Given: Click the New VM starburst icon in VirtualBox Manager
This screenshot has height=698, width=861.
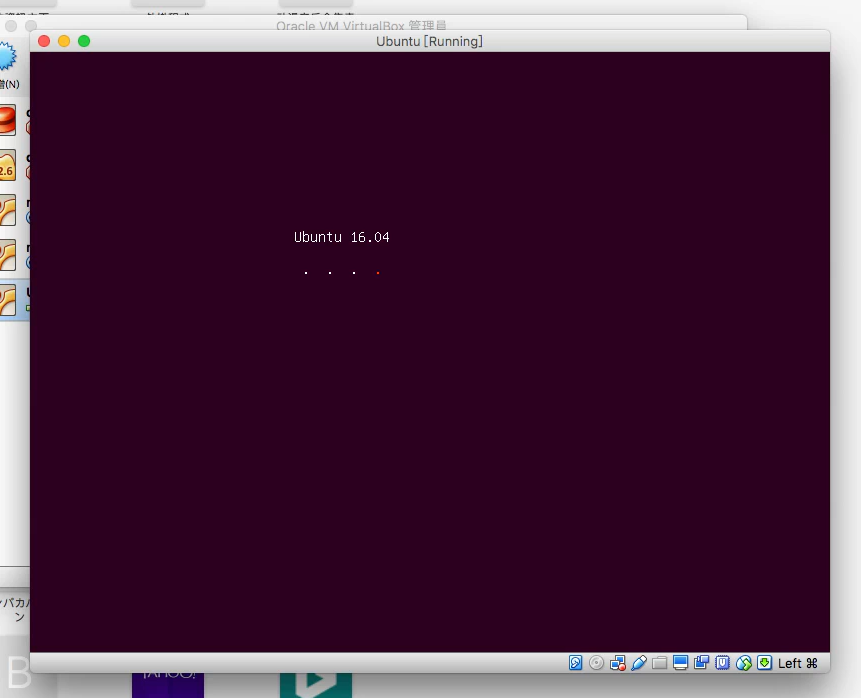Looking at the screenshot, I should point(7,57).
